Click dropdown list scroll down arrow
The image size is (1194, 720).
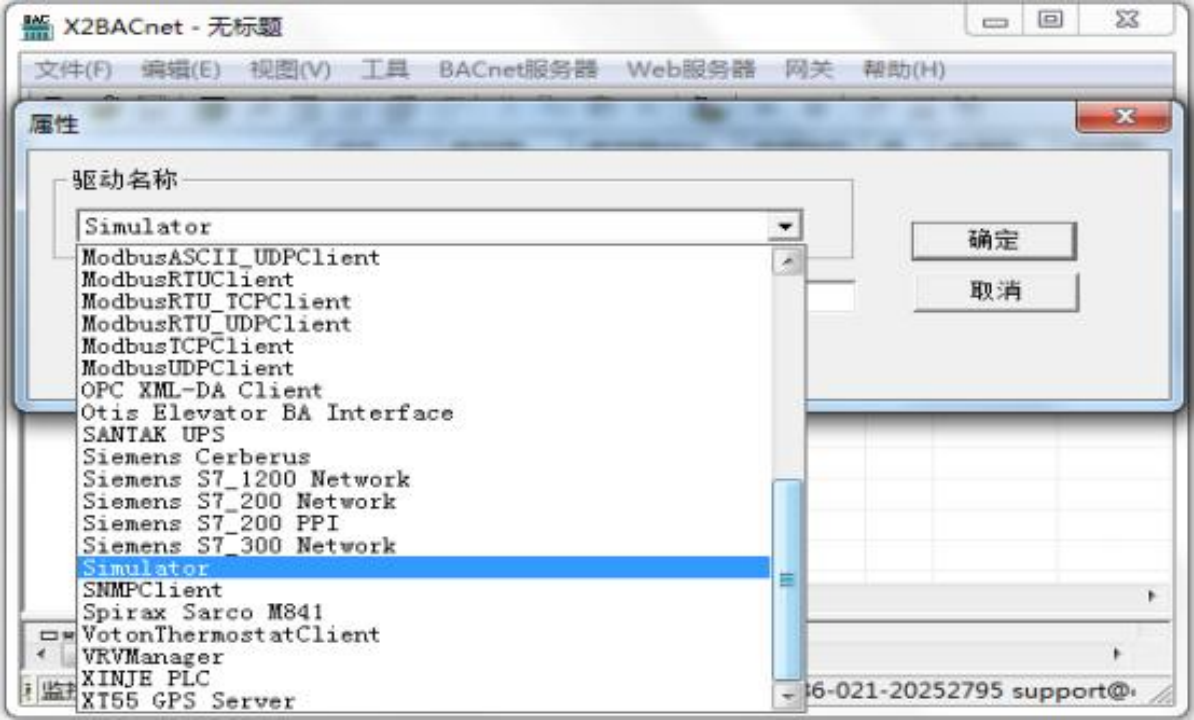coord(787,695)
